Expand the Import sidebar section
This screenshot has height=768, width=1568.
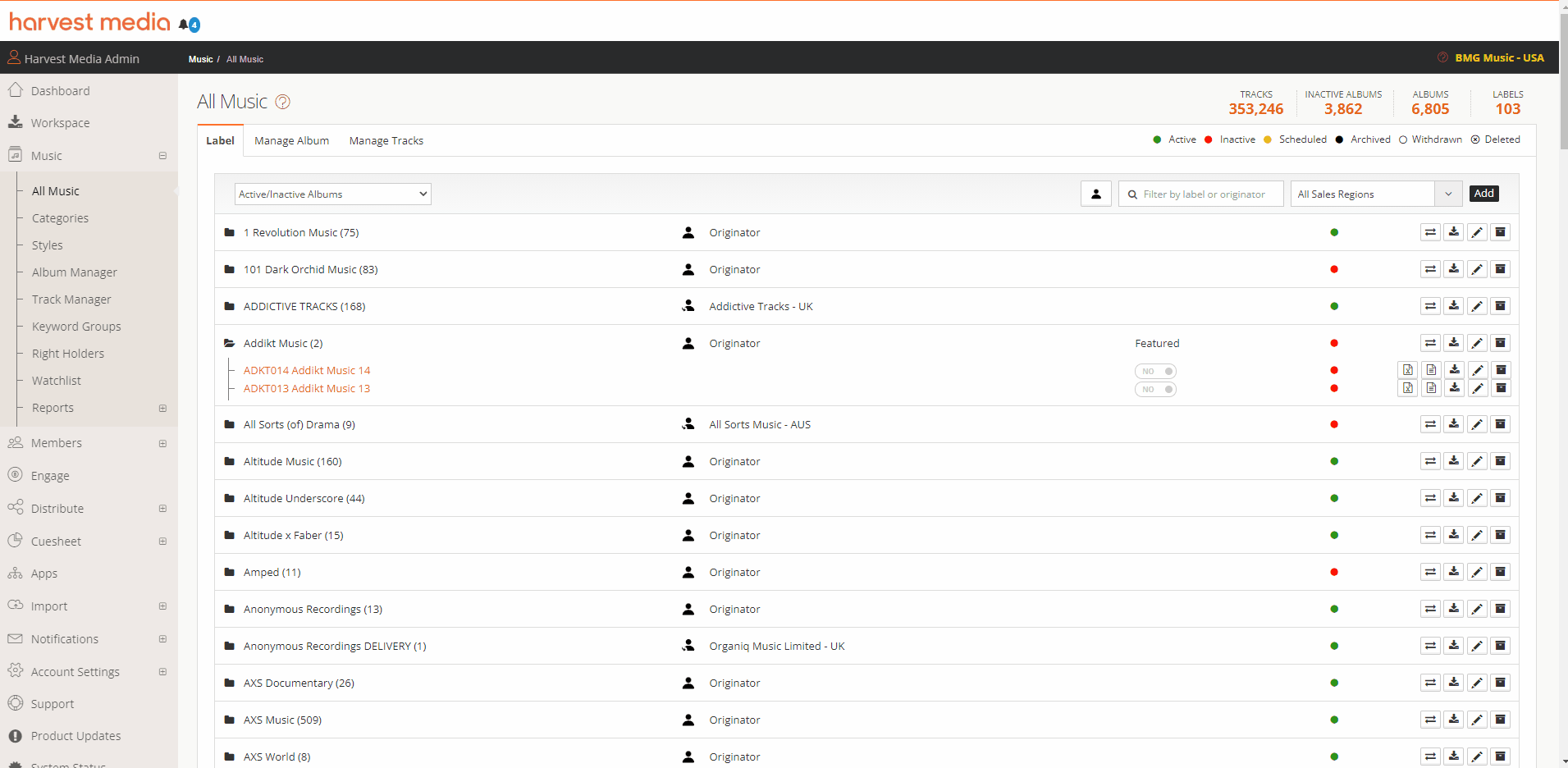pos(162,606)
